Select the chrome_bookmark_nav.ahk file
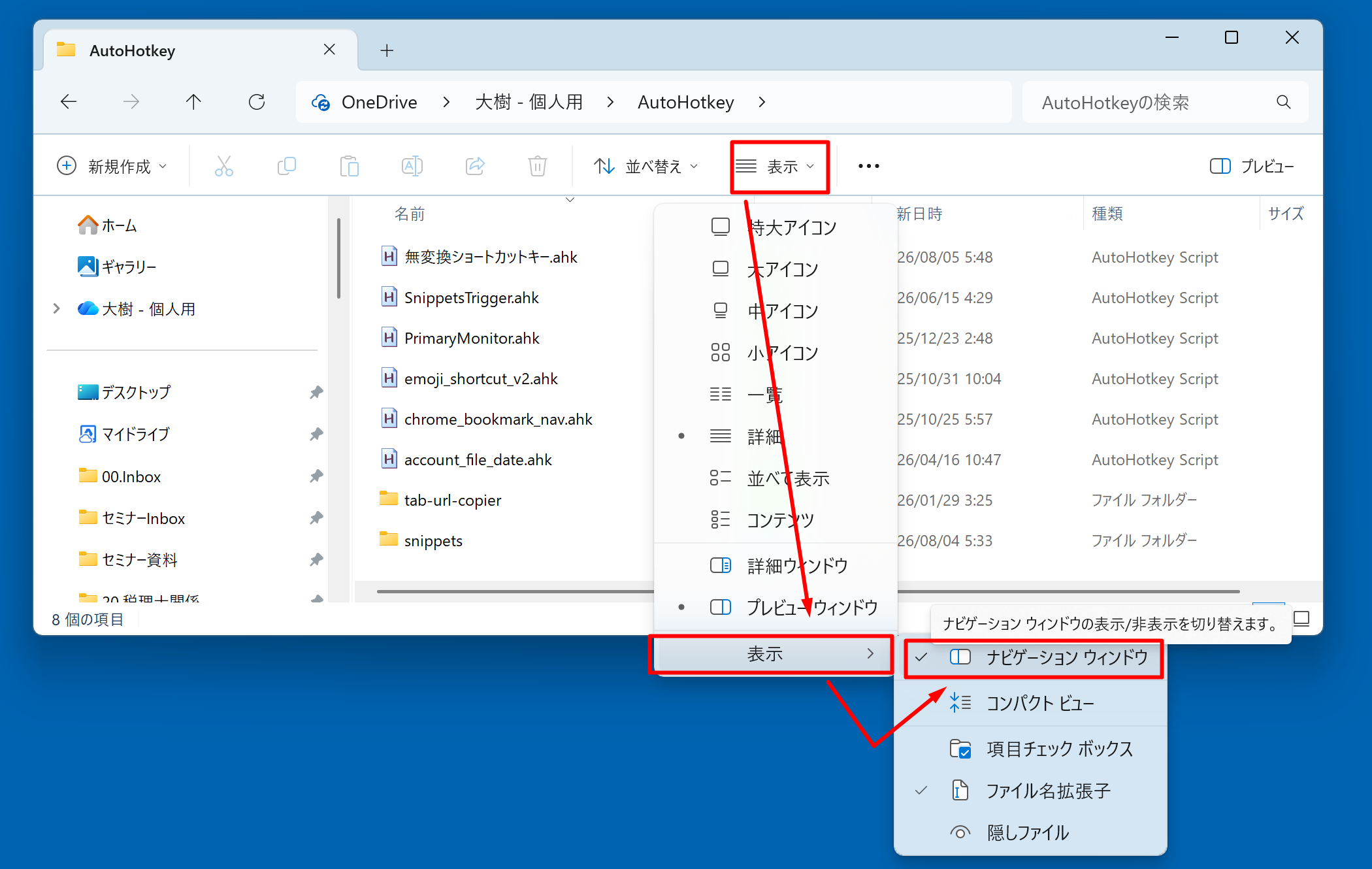The width and height of the screenshot is (1372, 869). 498,419
